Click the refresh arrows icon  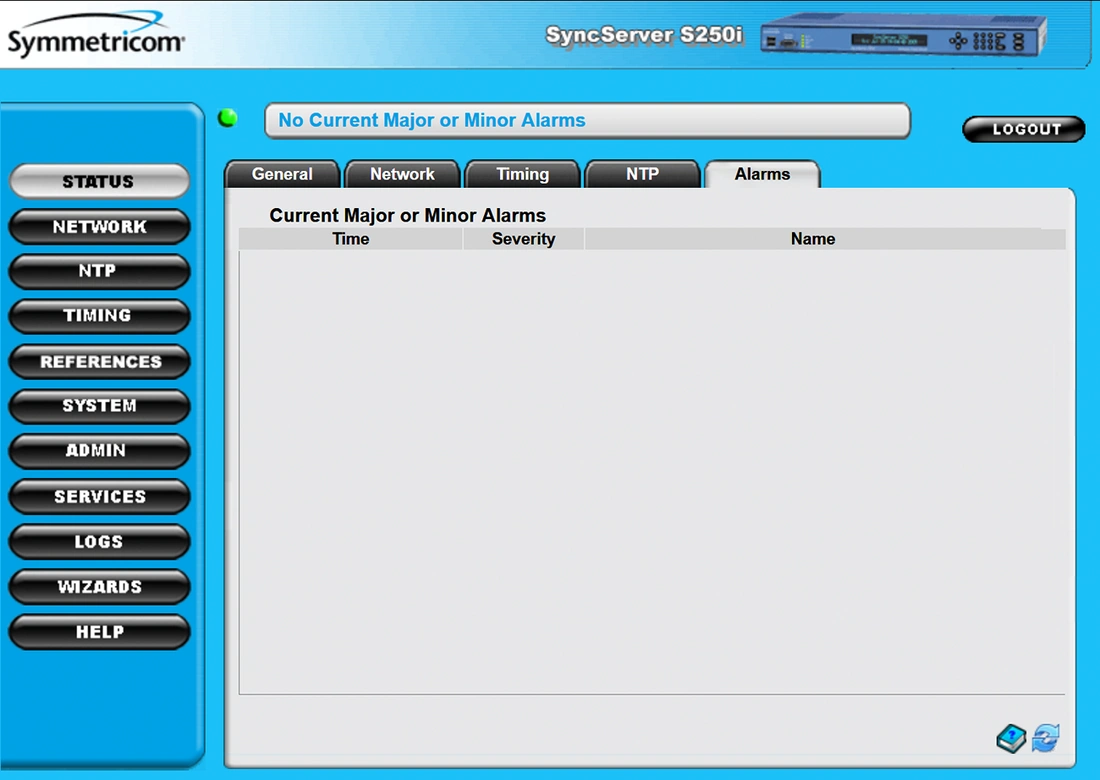[x=1045, y=738]
